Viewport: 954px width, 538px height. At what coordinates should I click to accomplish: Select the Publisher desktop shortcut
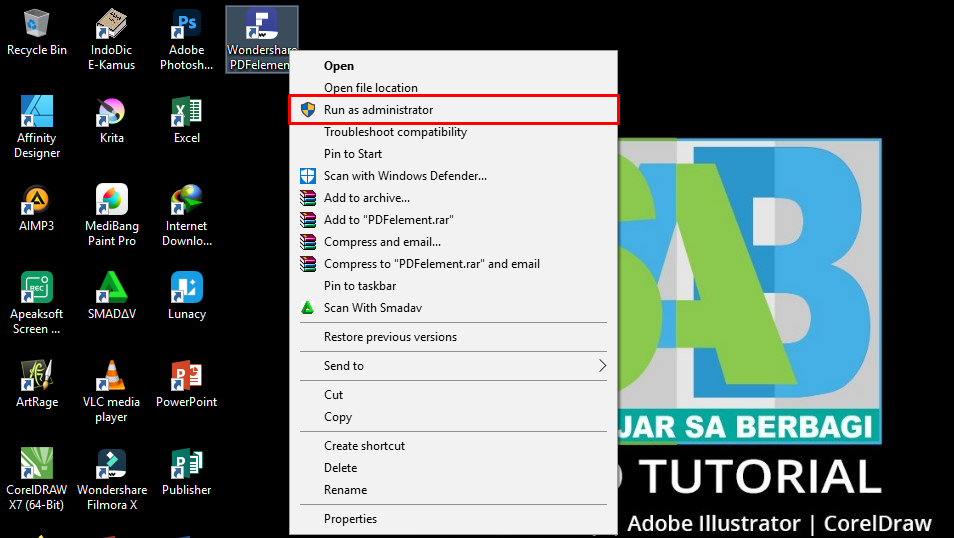[186, 472]
